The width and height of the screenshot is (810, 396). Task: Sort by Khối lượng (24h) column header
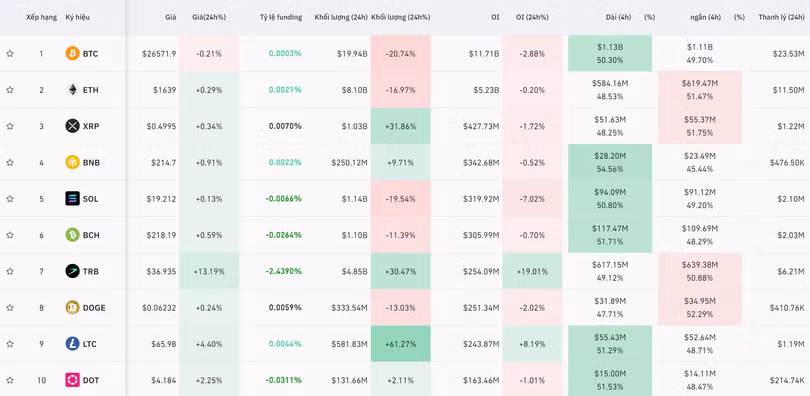[341, 17]
